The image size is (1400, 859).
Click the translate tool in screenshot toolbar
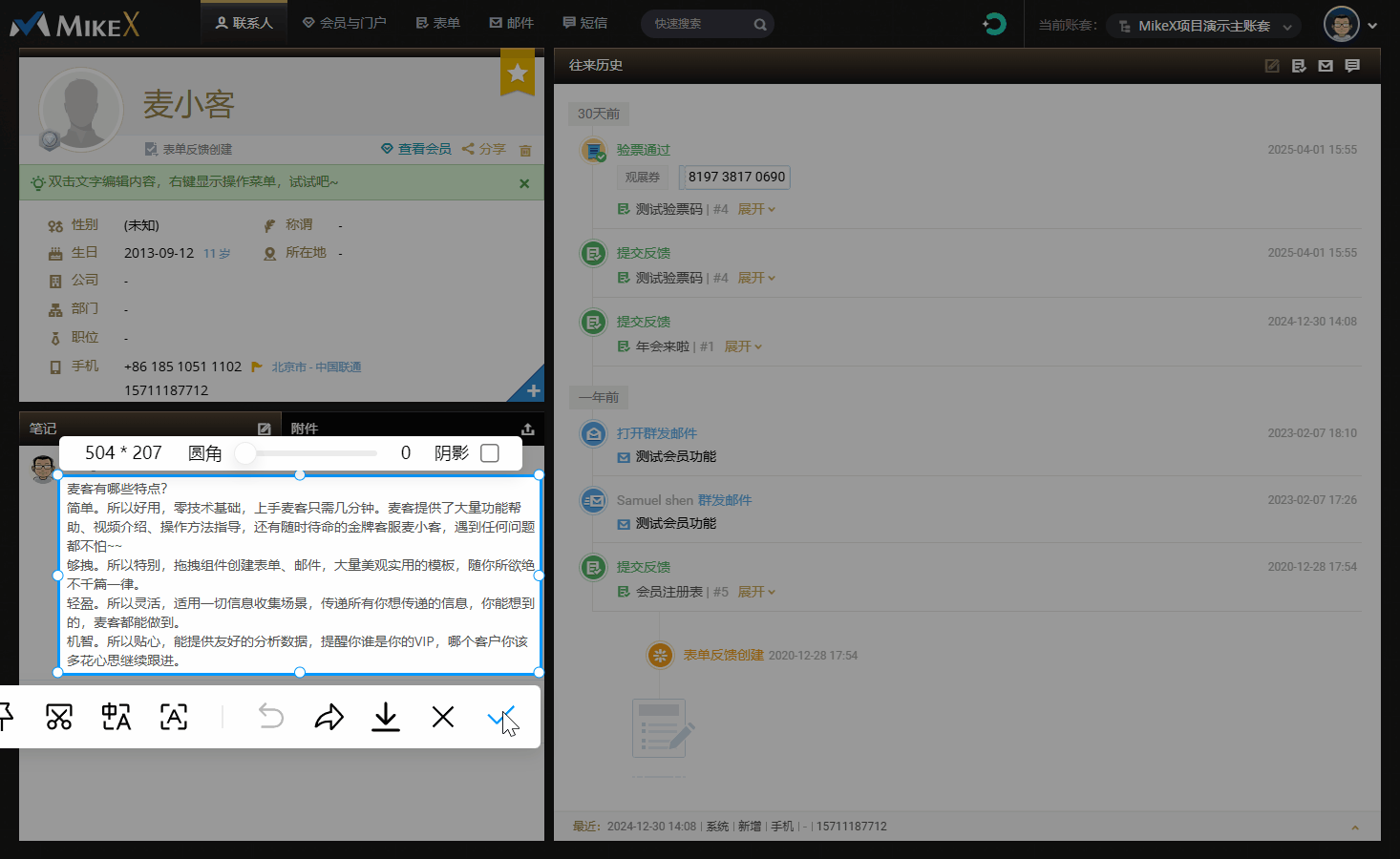[x=117, y=717]
